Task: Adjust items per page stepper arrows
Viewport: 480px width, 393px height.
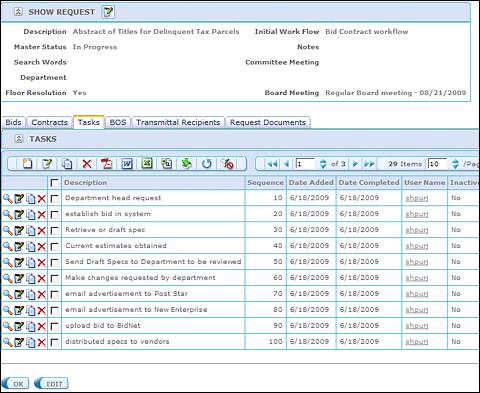Action: [x=455, y=164]
